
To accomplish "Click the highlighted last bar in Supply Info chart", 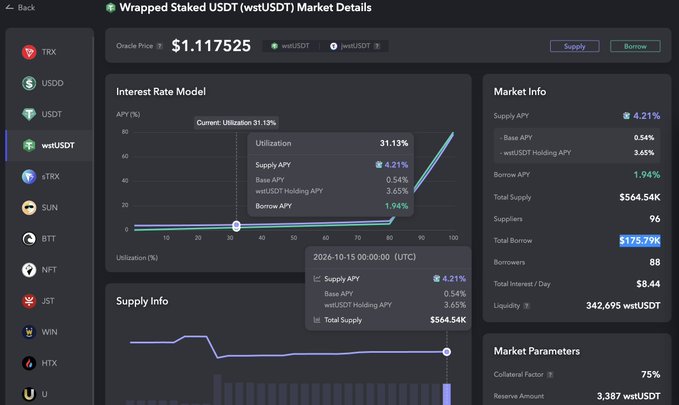I will [x=447, y=394].
